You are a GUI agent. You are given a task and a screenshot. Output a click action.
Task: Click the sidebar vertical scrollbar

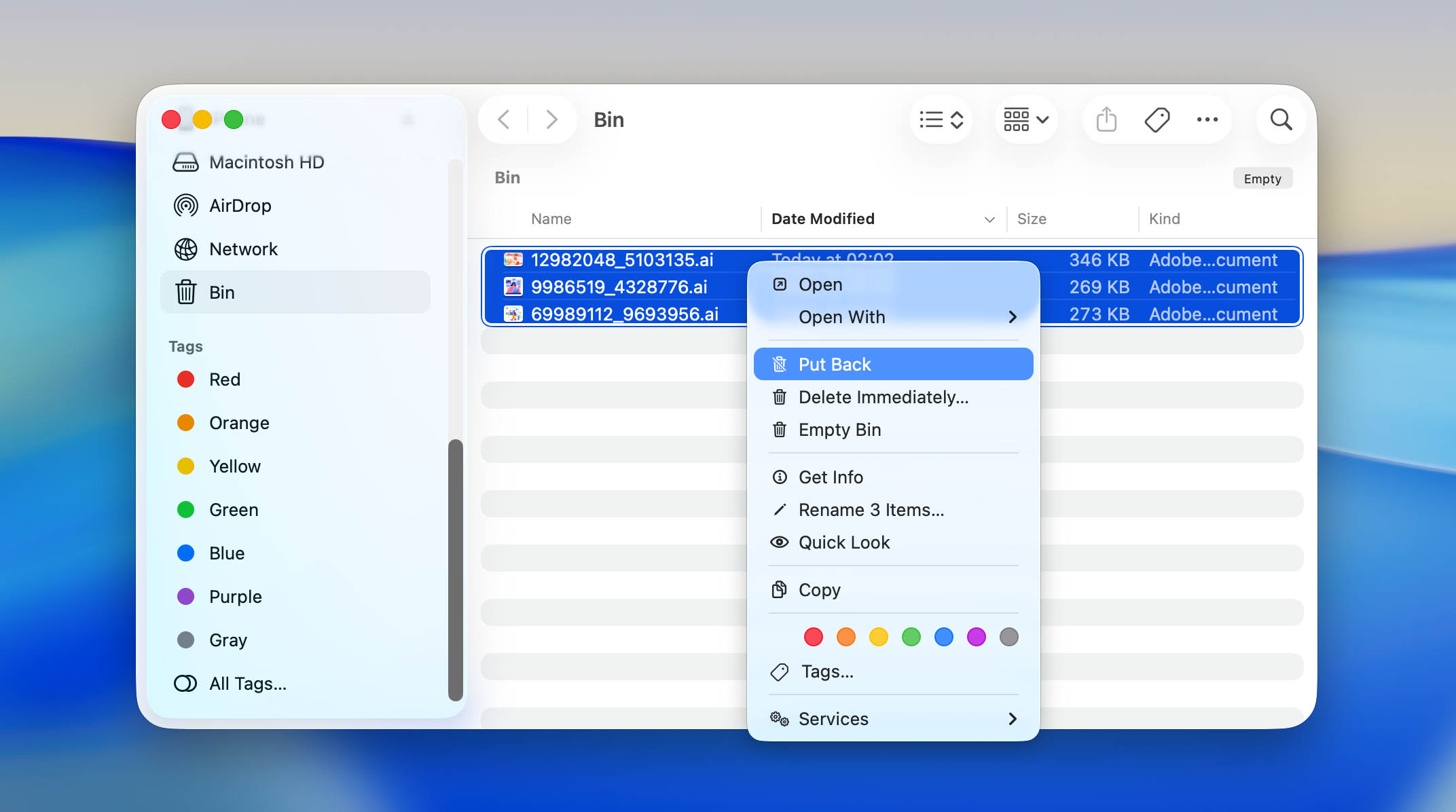[456, 569]
